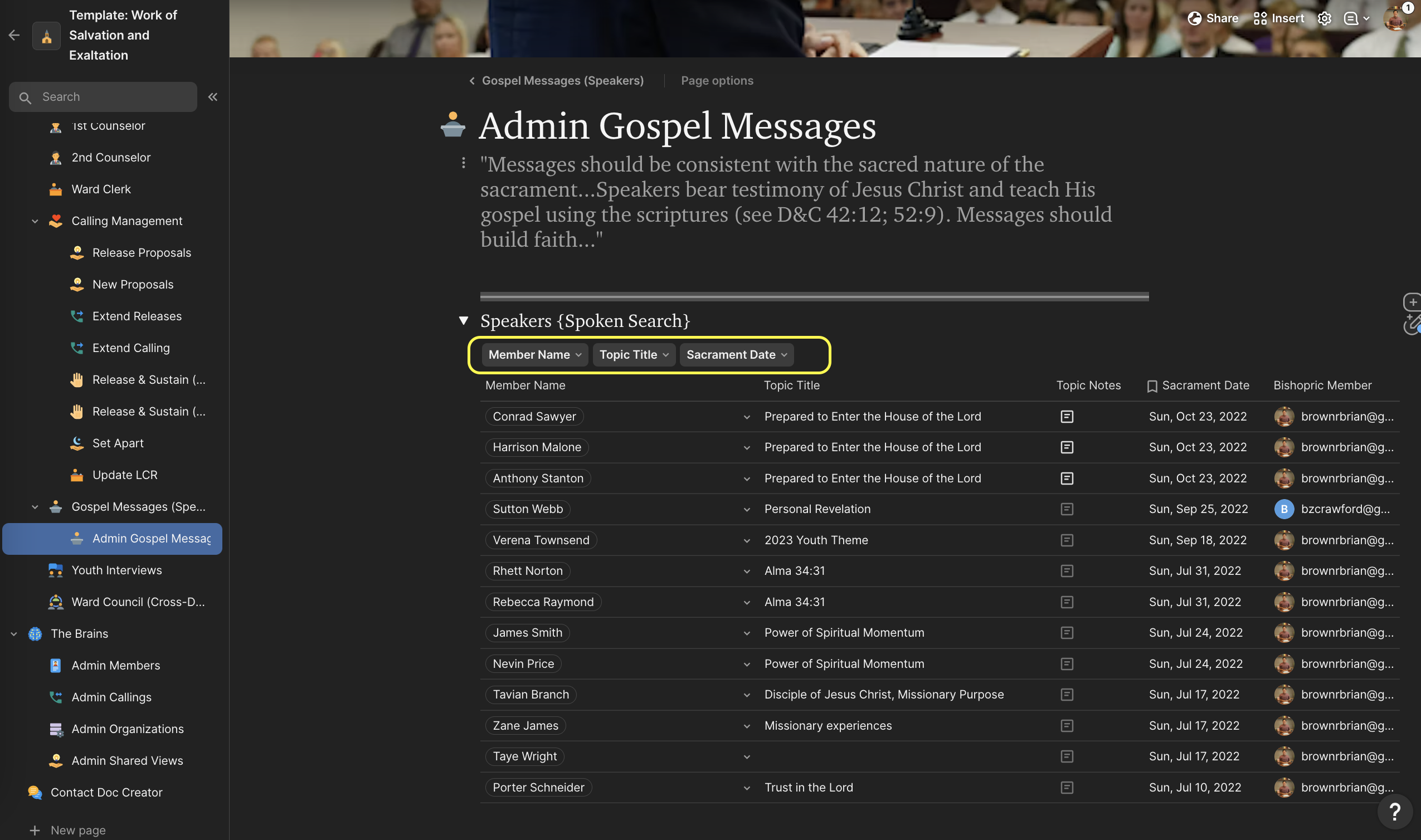1421x840 pixels.
Task: Collapse The Brains section in sidebar
Action: point(14,634)
